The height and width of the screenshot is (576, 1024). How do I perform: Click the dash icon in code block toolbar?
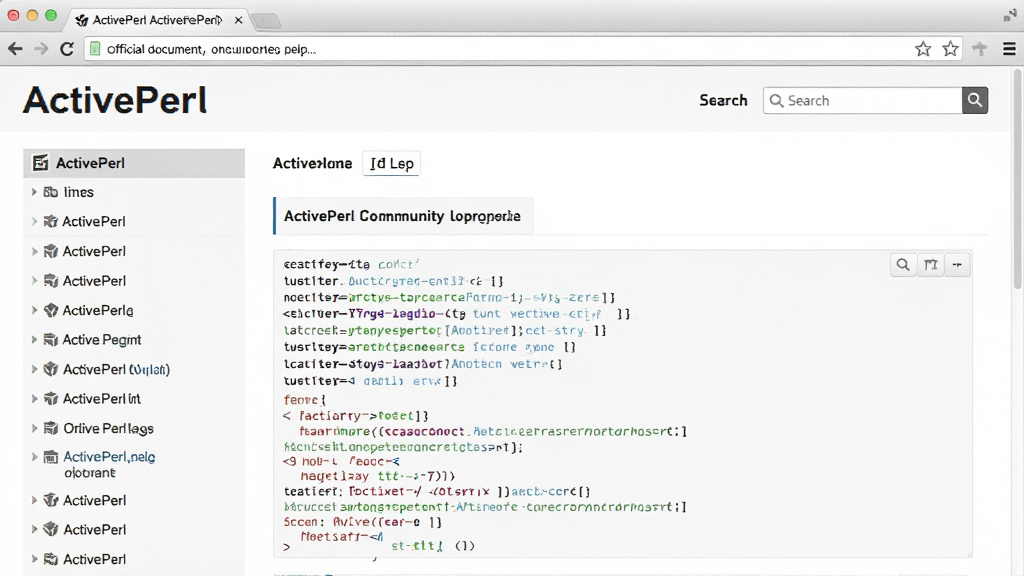(x=957, y=264)
